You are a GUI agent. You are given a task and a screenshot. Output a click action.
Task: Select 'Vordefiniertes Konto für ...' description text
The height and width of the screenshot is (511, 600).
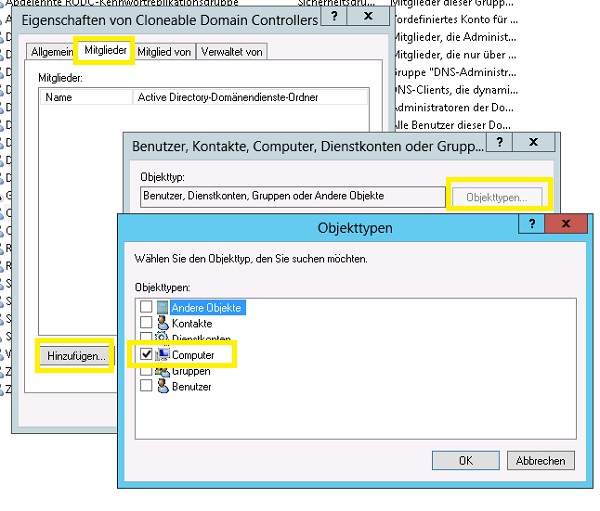point(457,19)
